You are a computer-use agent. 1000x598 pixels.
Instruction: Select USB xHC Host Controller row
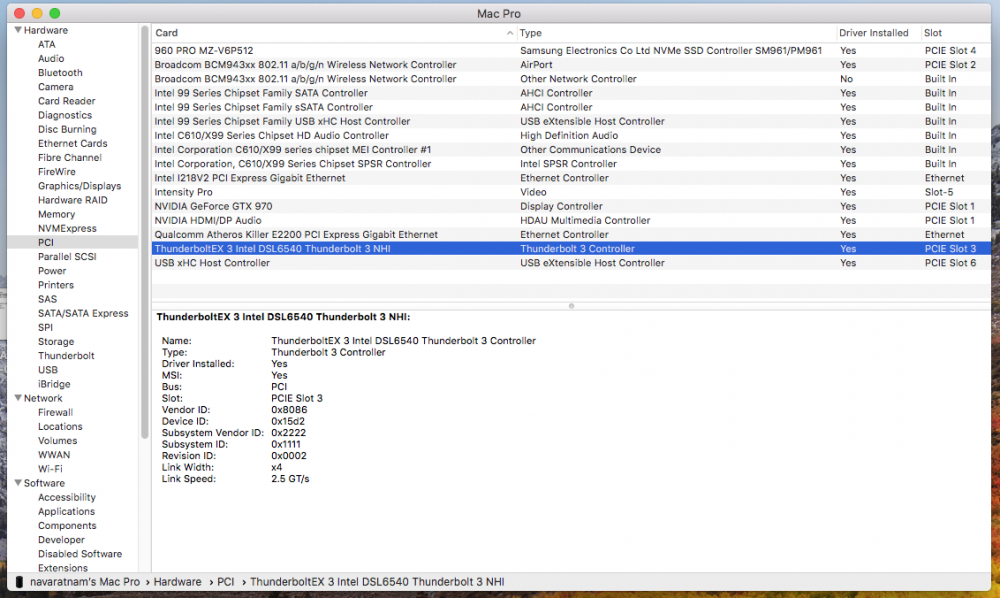coord(571,263)
